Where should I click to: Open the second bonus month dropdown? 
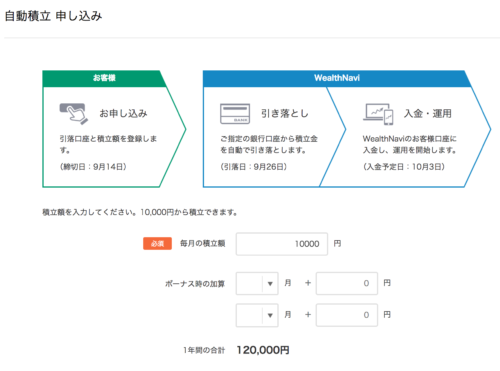point(257,315)
